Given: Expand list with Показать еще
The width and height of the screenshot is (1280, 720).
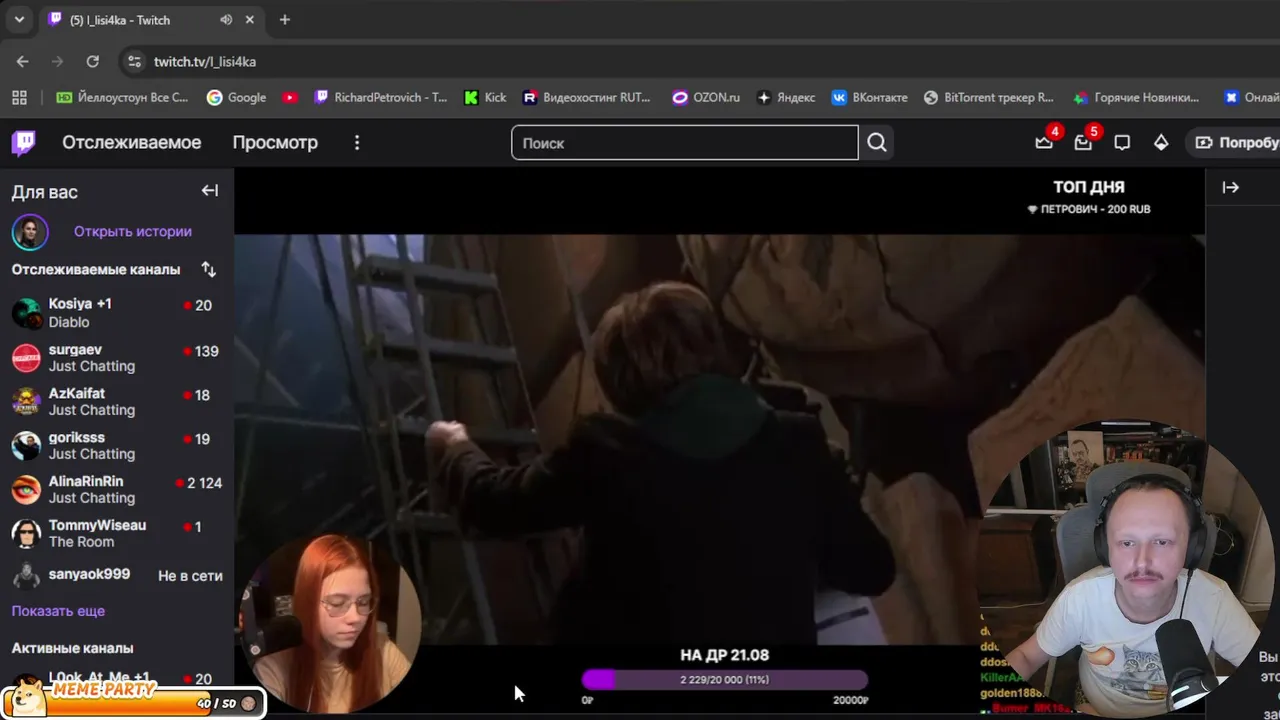Looking at the screenshot, I should click(x=58, y=611).
